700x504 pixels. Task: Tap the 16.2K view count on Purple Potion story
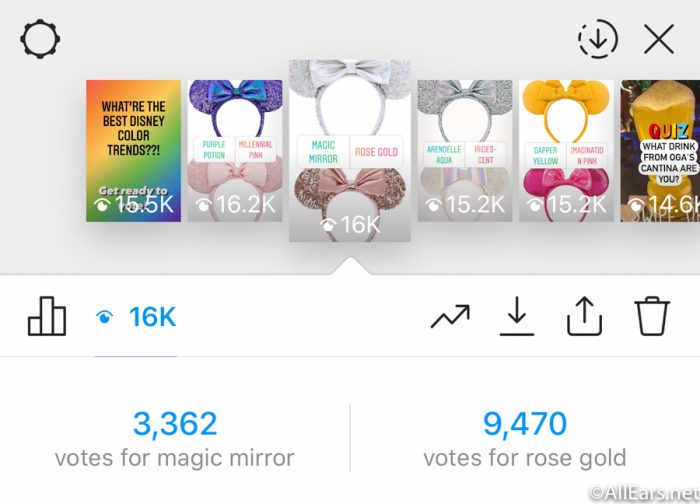click(236, 204)
